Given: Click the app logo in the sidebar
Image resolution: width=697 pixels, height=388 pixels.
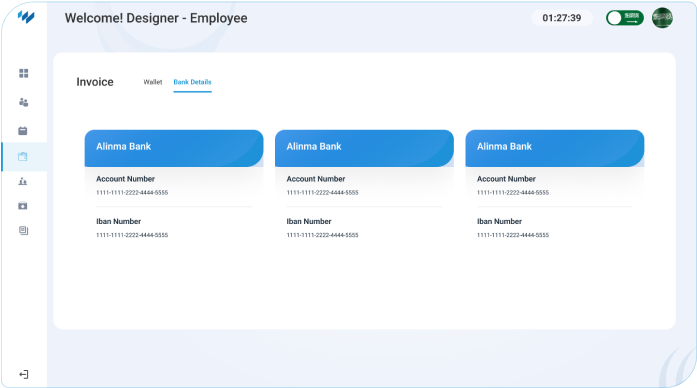Looking at the screenshot, I should (x=26, y=17).
